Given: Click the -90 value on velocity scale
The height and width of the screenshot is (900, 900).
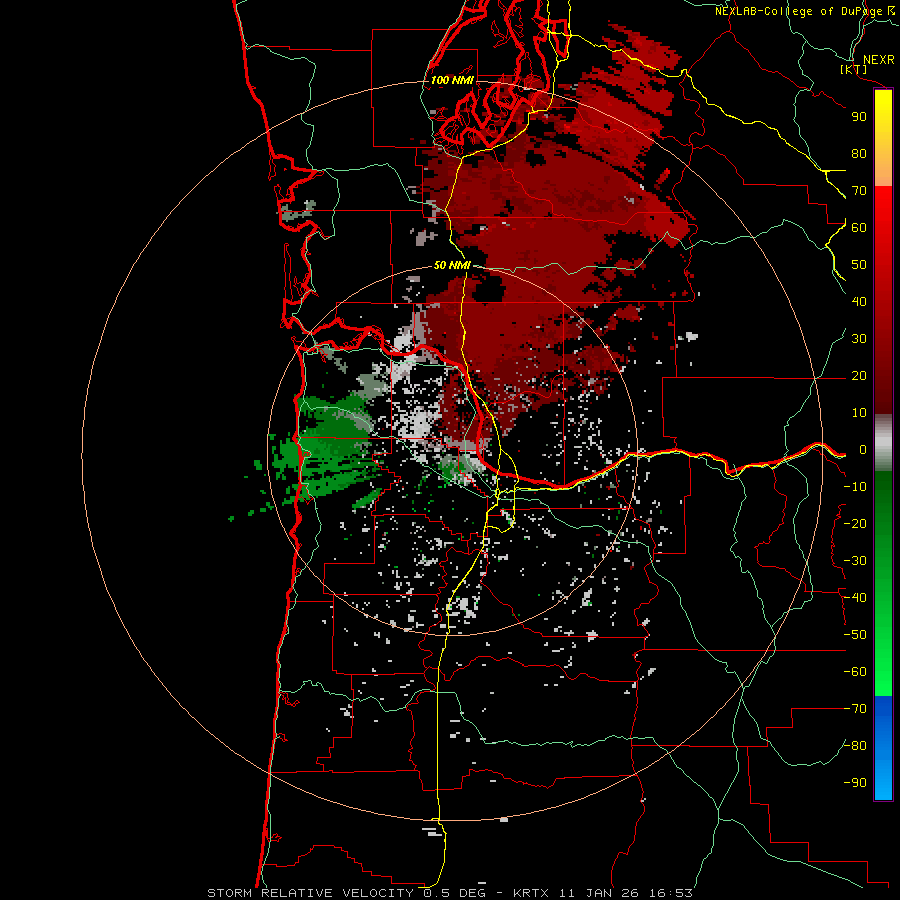Looking at the screenshot, I should (x=855, y=783).
